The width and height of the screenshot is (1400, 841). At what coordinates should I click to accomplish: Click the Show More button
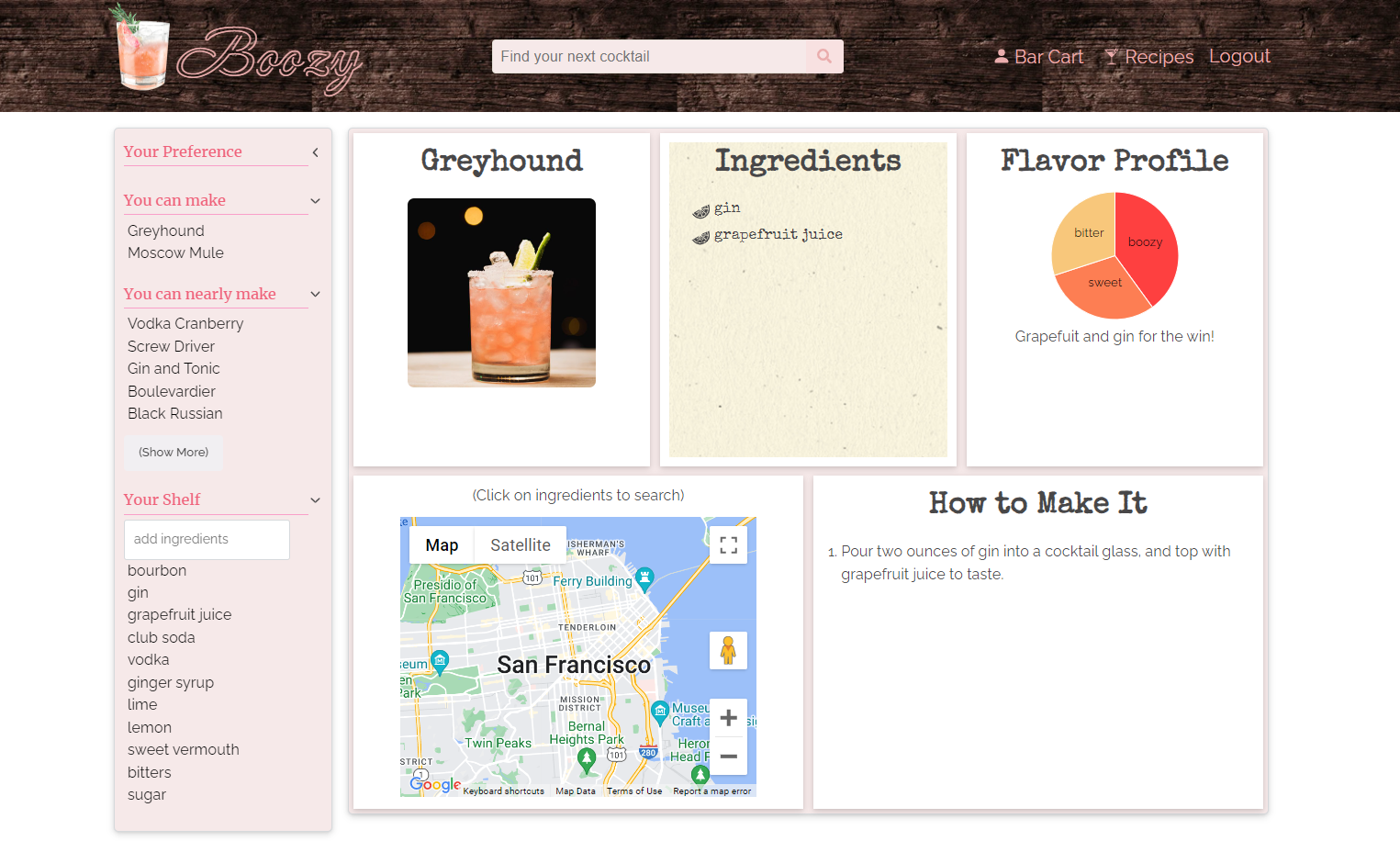click(x=174, y=453)
